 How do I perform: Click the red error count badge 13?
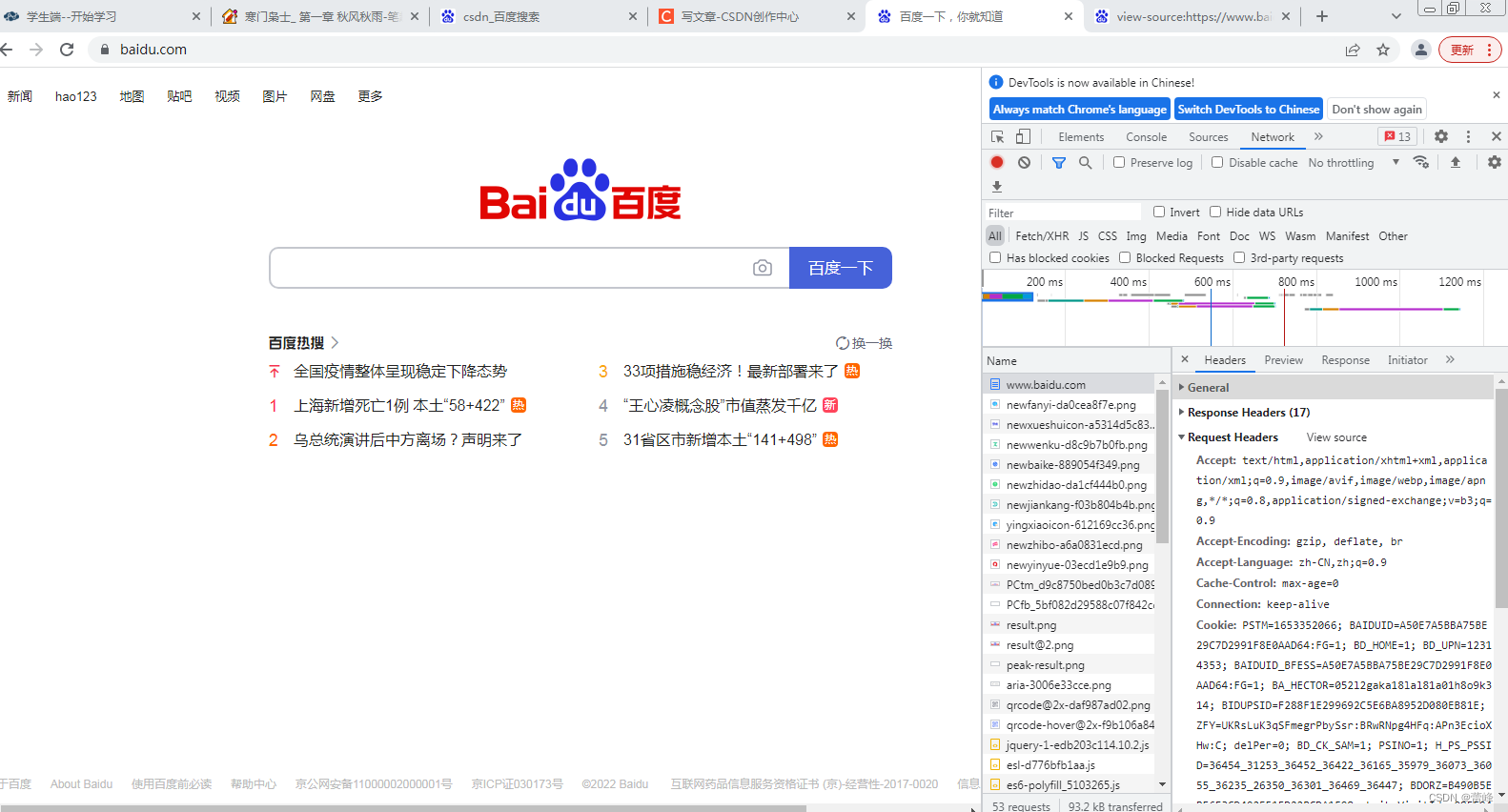pos(1398,136)
